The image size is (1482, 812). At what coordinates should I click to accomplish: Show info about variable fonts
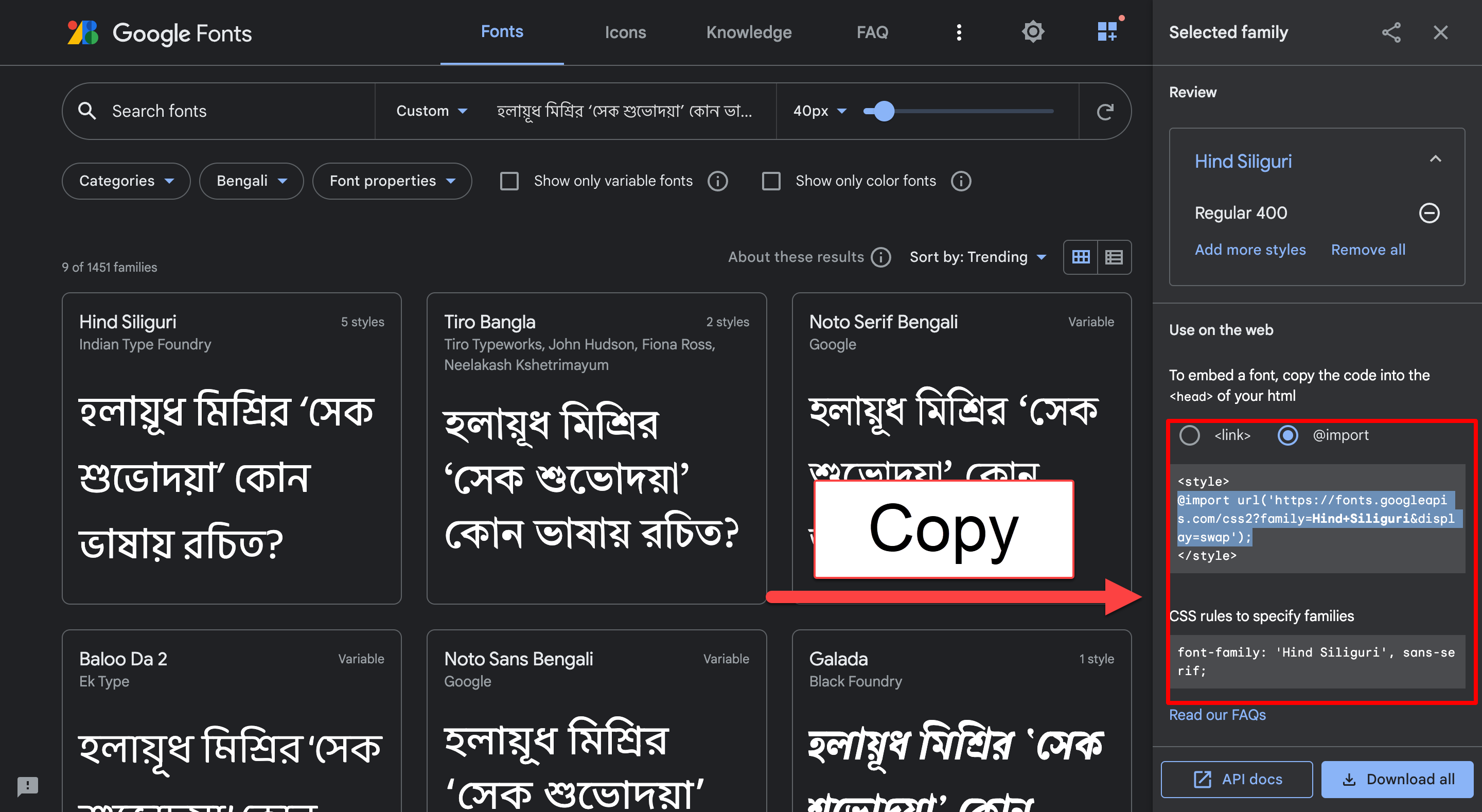click(x=717, y=181)
